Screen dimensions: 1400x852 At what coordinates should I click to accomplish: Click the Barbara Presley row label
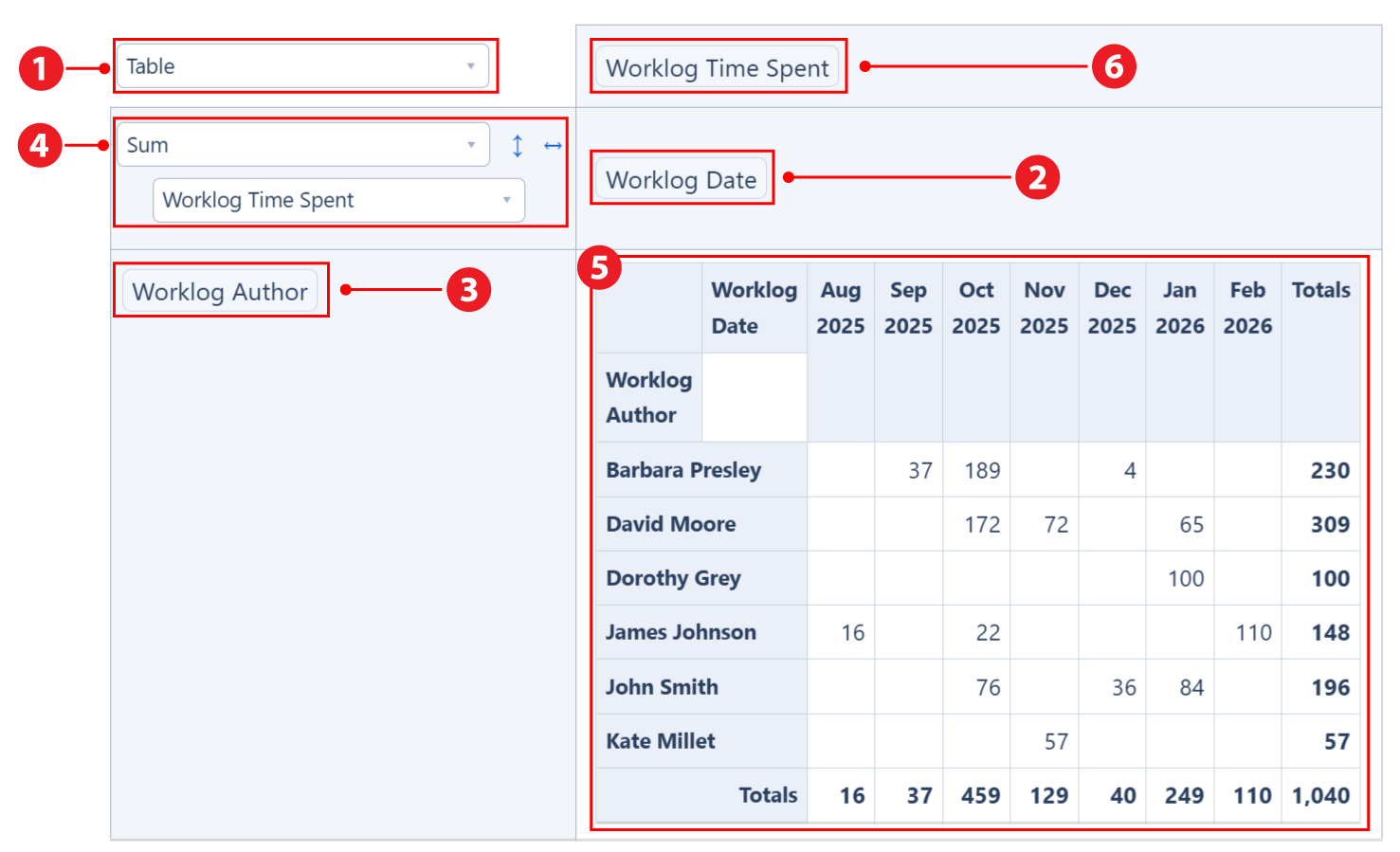pyautogui.click(x=683, y=469)
